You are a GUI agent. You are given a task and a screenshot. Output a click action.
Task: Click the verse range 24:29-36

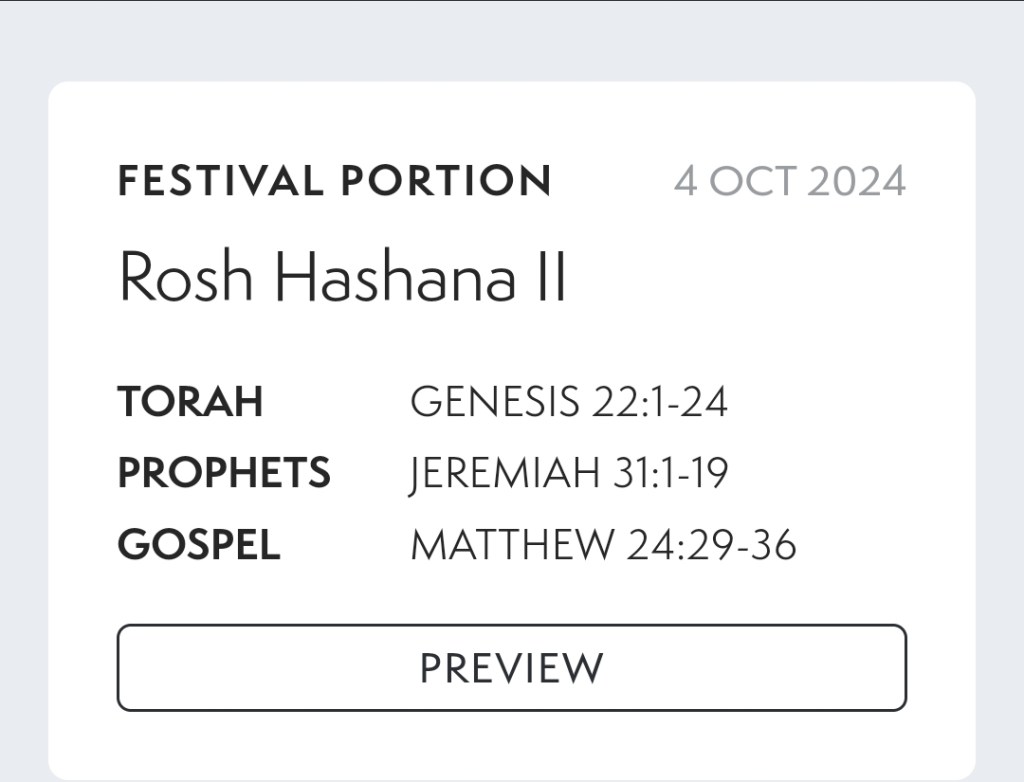[x=711, y=545]
